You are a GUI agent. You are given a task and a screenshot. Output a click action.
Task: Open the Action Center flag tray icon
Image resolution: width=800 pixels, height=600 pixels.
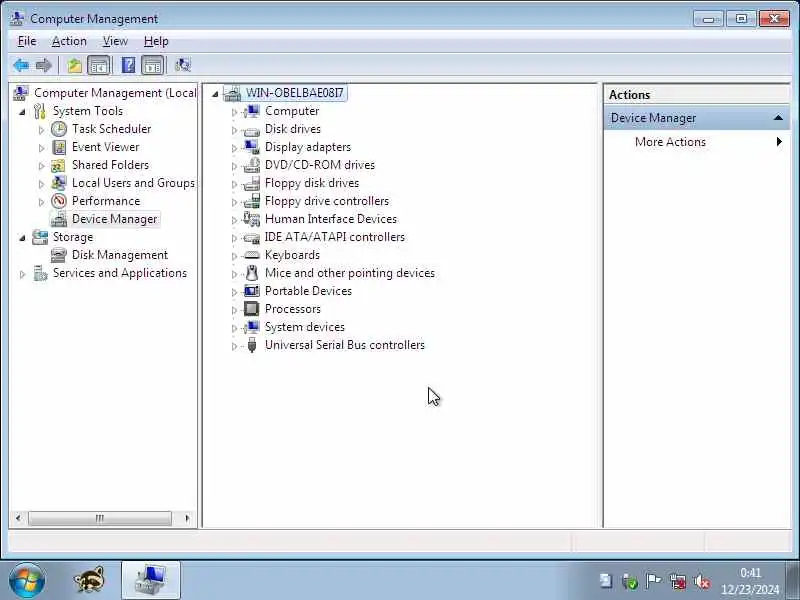[653, 581]
